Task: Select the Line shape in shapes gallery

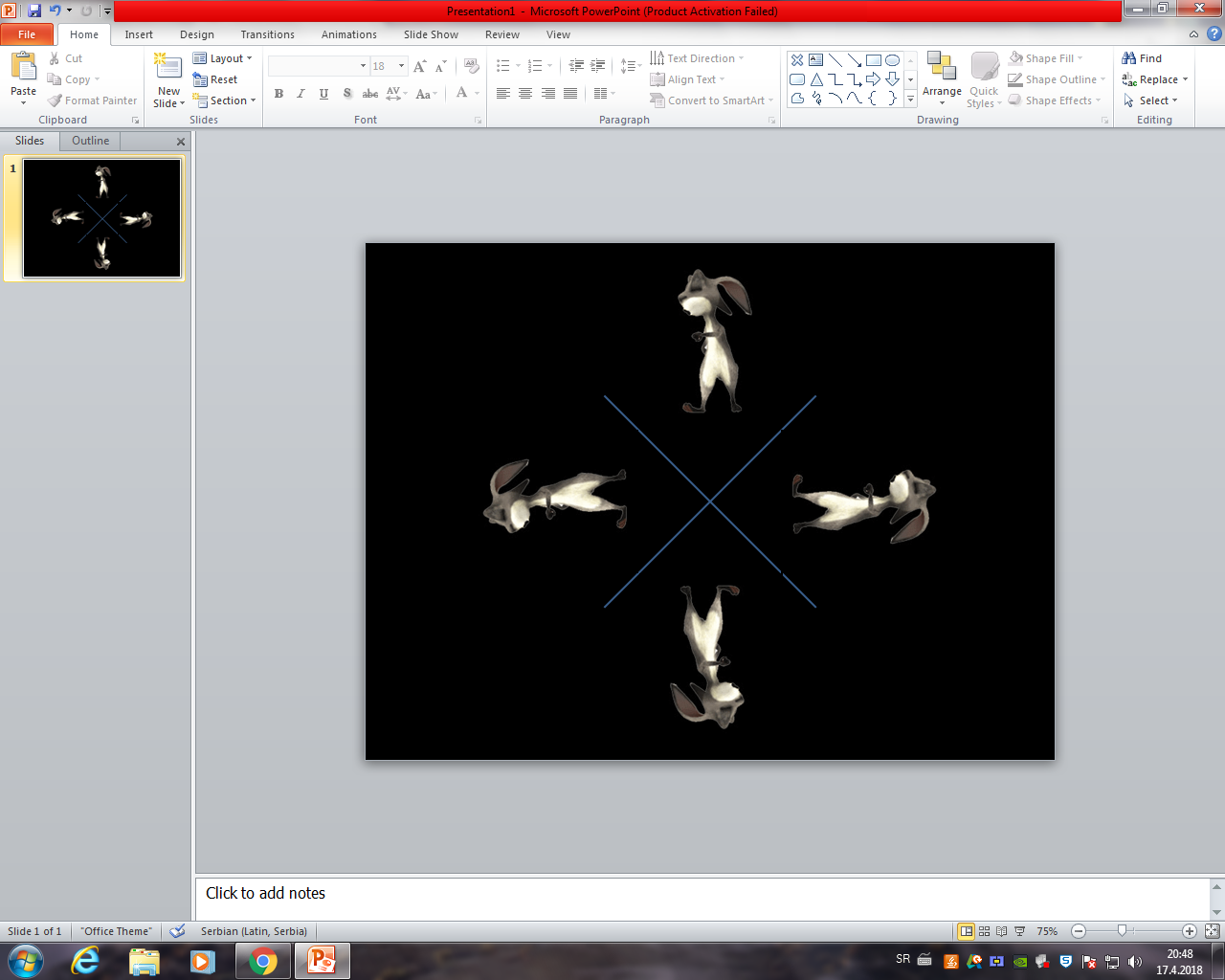Action: (835, 60)
